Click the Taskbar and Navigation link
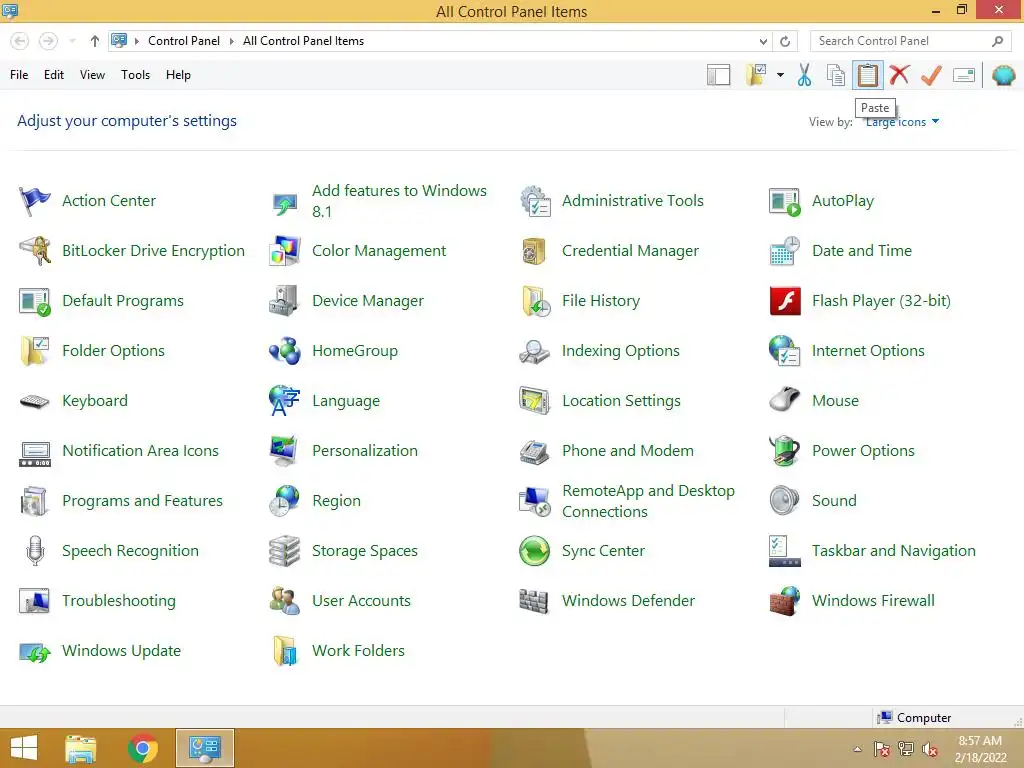This screenshot has width=1024, height=768. pyautogui.click(x=893, y=551)
